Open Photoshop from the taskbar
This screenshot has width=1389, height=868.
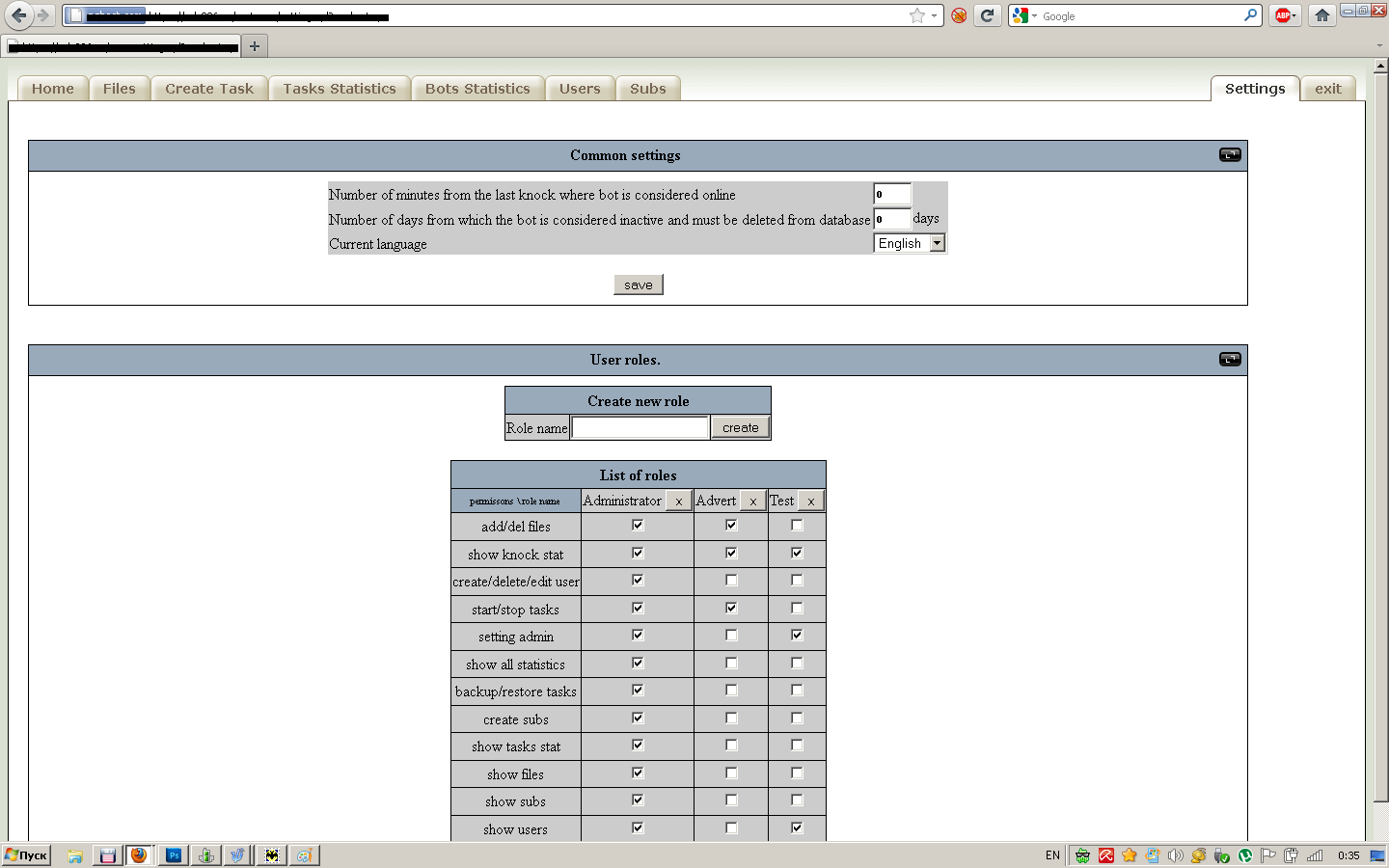(x=174, y=855)
